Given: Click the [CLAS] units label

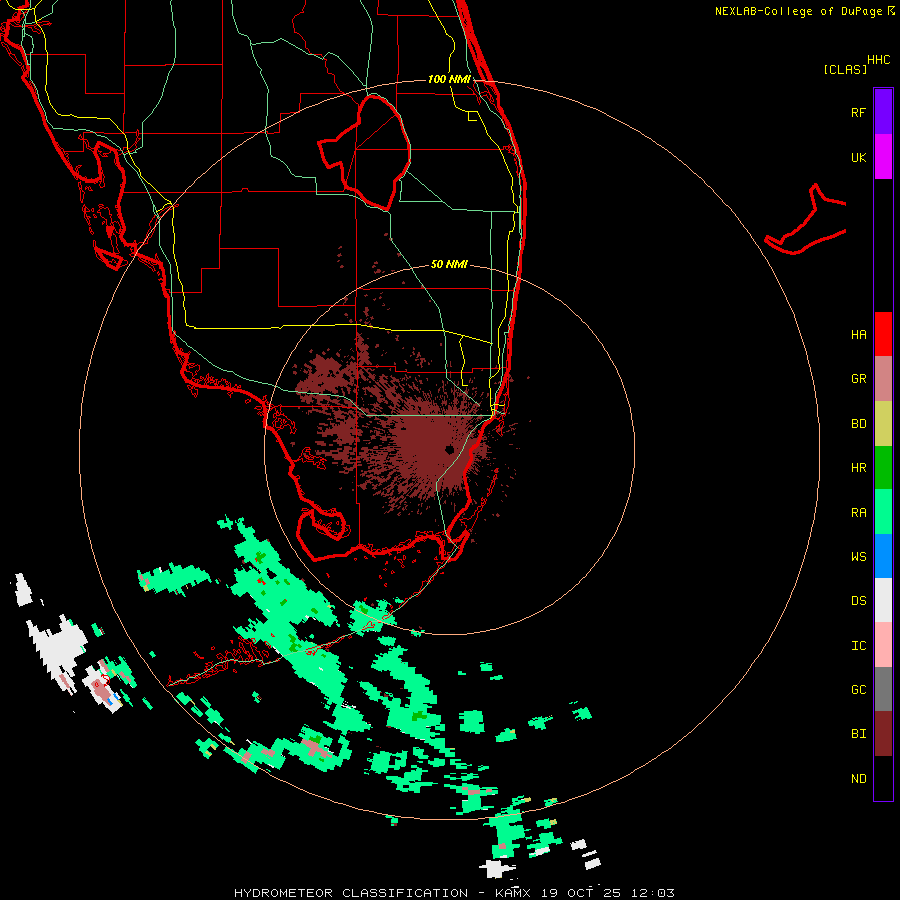Looking at the screenshot, I should [845, 69].
